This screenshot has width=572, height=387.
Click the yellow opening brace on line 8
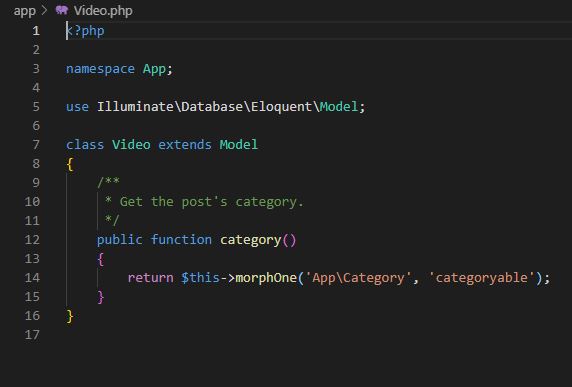[x=70, y=164]
